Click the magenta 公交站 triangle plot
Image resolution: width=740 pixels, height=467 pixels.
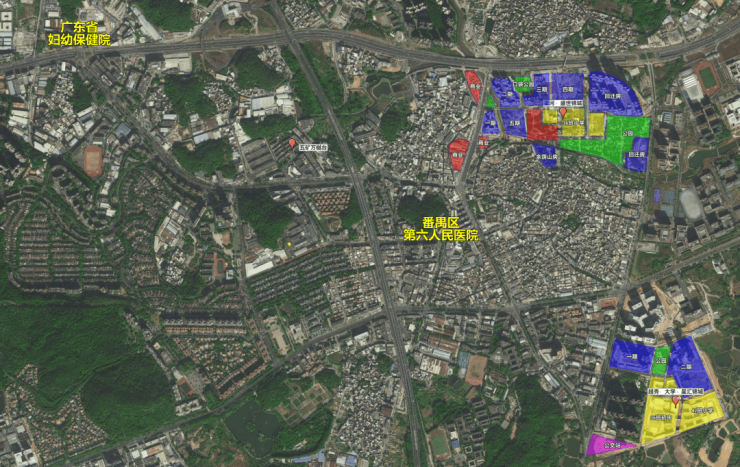click(609, 446)
